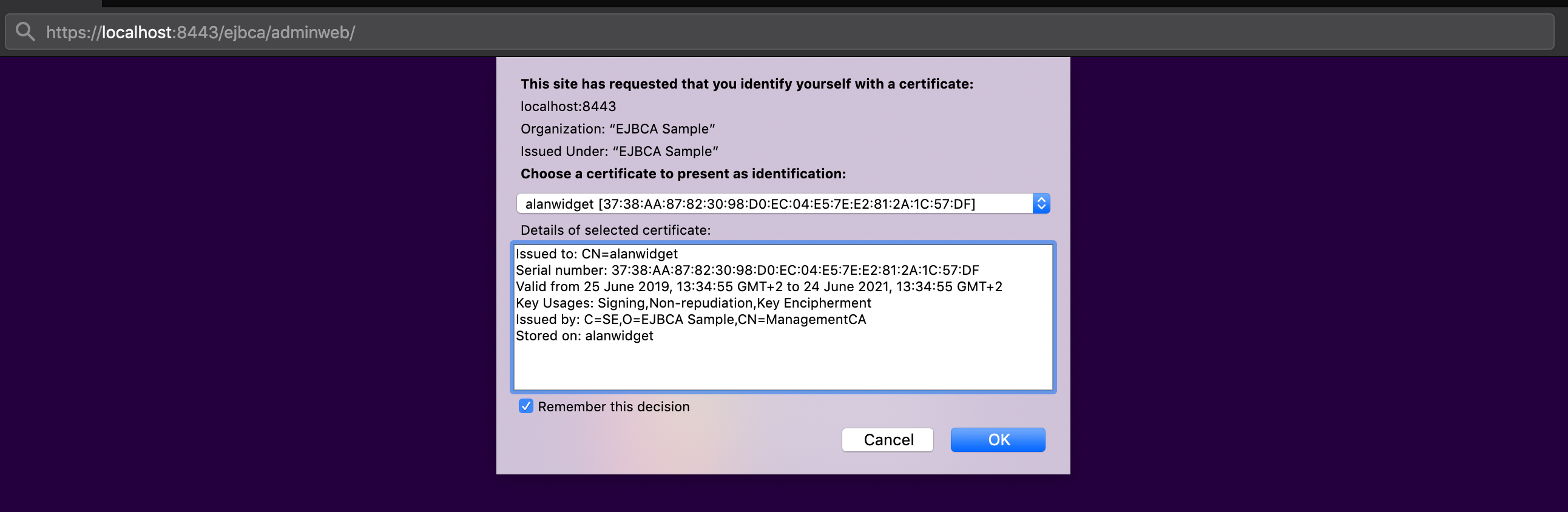Cancel the certificate identification dialog
The image size is (1568, 512).
pyautogui.click(x=887, y=440)
